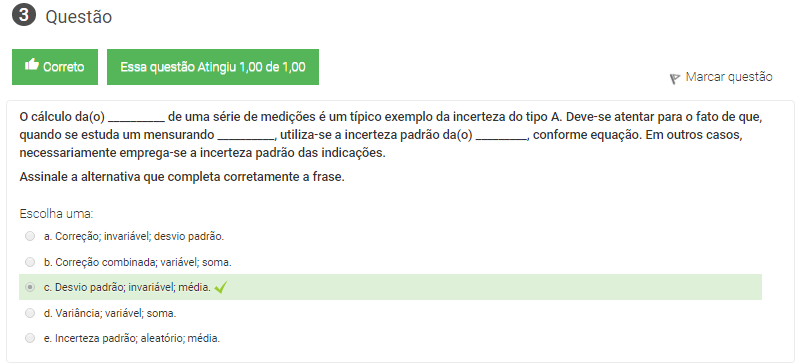Click the 'Escolha uma:' label
795x364 pixels.
[56, 214]
